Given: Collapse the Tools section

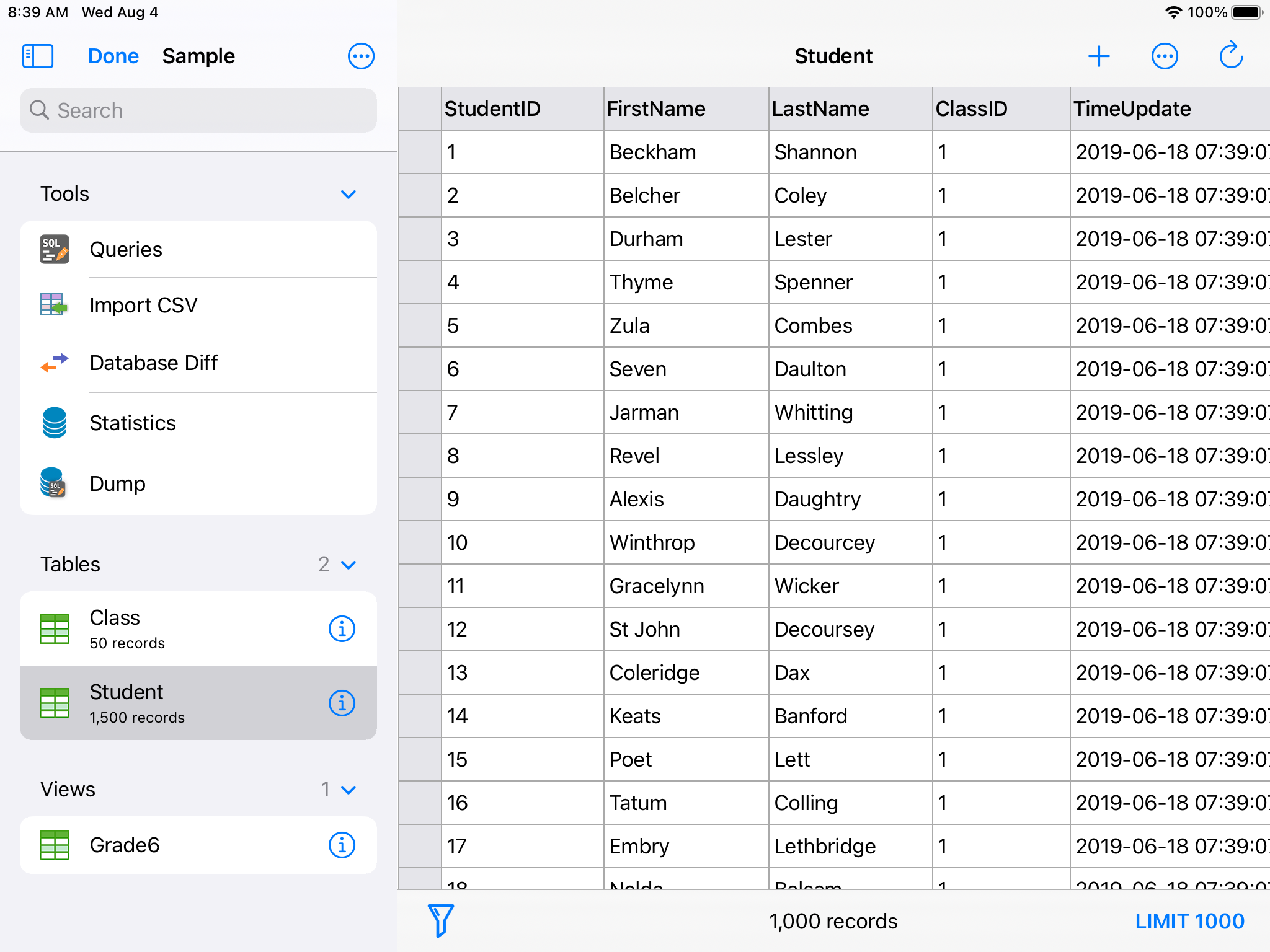Looking at the screenshot, I should click(349, 194).
